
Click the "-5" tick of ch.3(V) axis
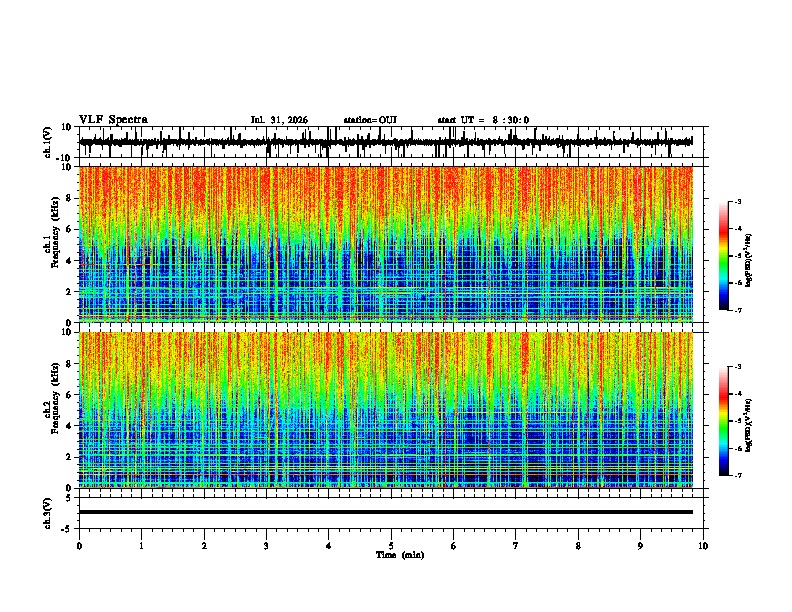pyautogui.click(x=68, y=529)
